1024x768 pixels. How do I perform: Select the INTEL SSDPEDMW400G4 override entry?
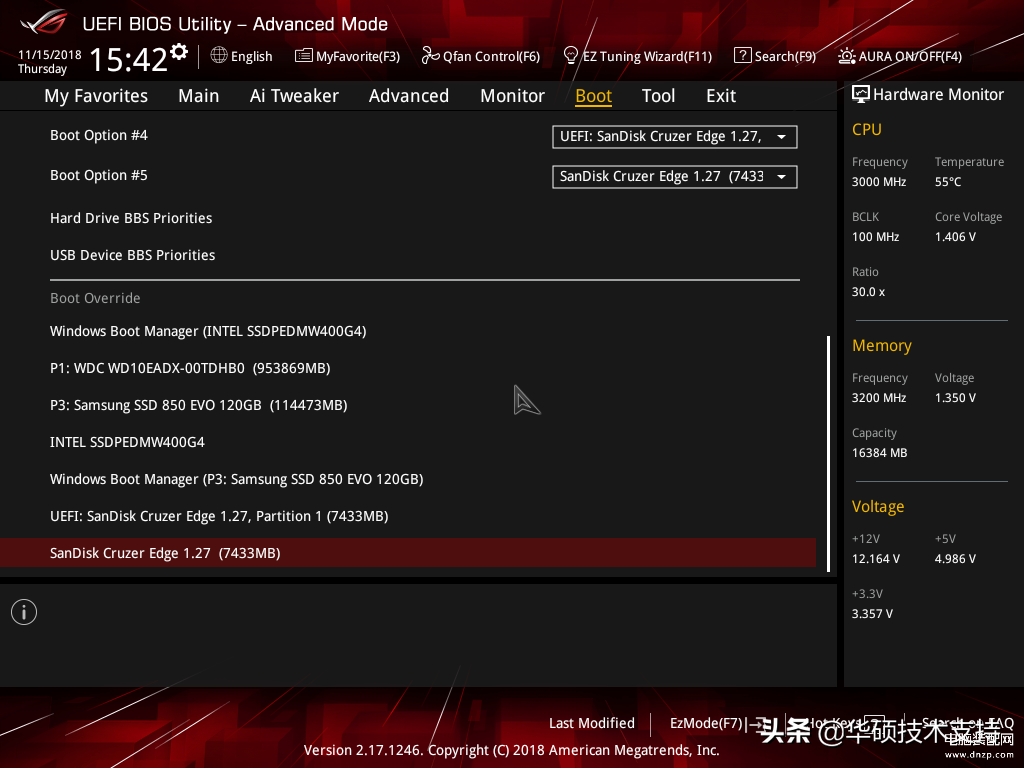coord(127,442)
